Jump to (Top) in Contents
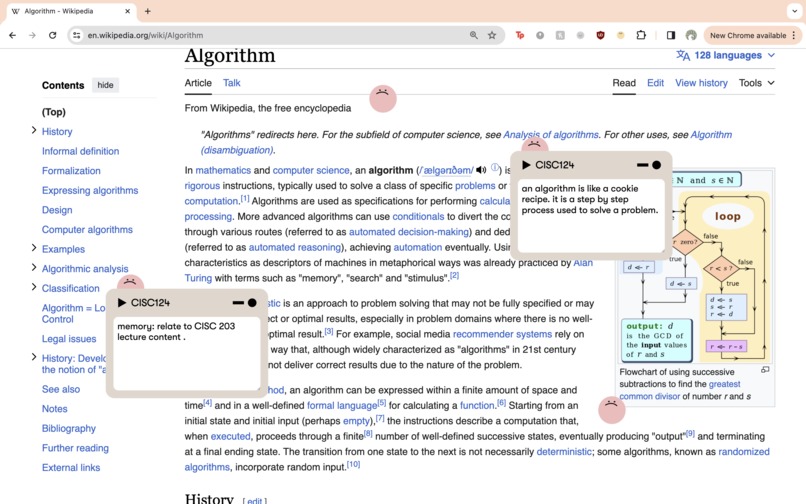The width and height of the screenshot is (806, 504). [x=54, y=112]
